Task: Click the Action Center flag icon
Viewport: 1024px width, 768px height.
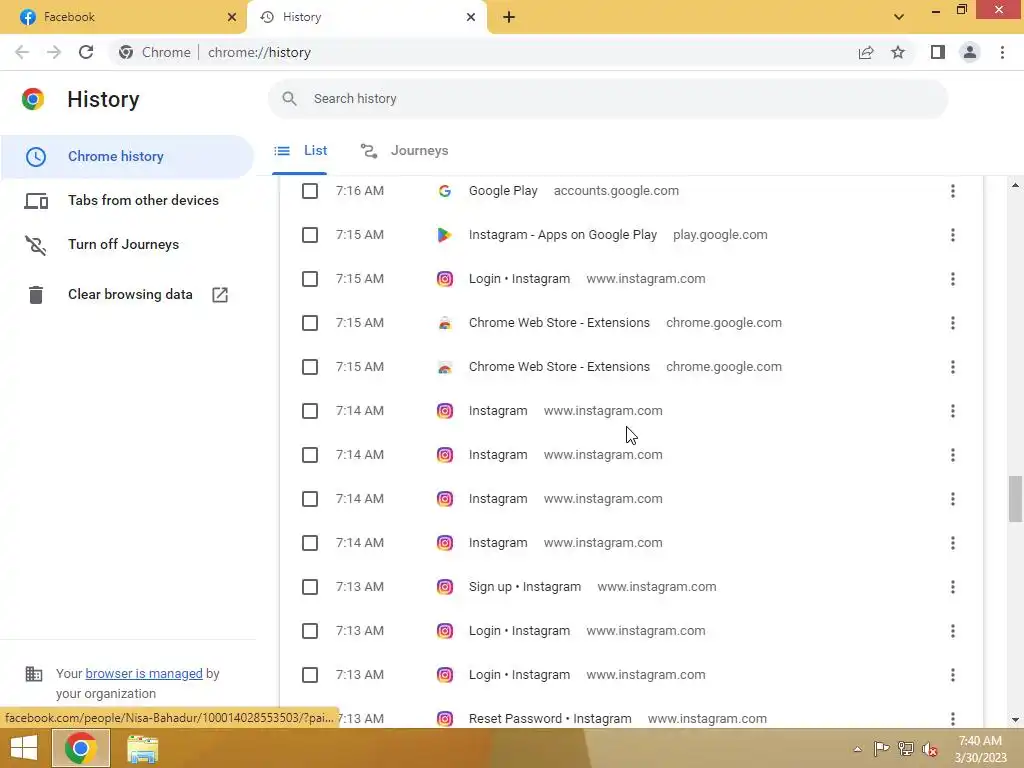Action: [881, 749]
